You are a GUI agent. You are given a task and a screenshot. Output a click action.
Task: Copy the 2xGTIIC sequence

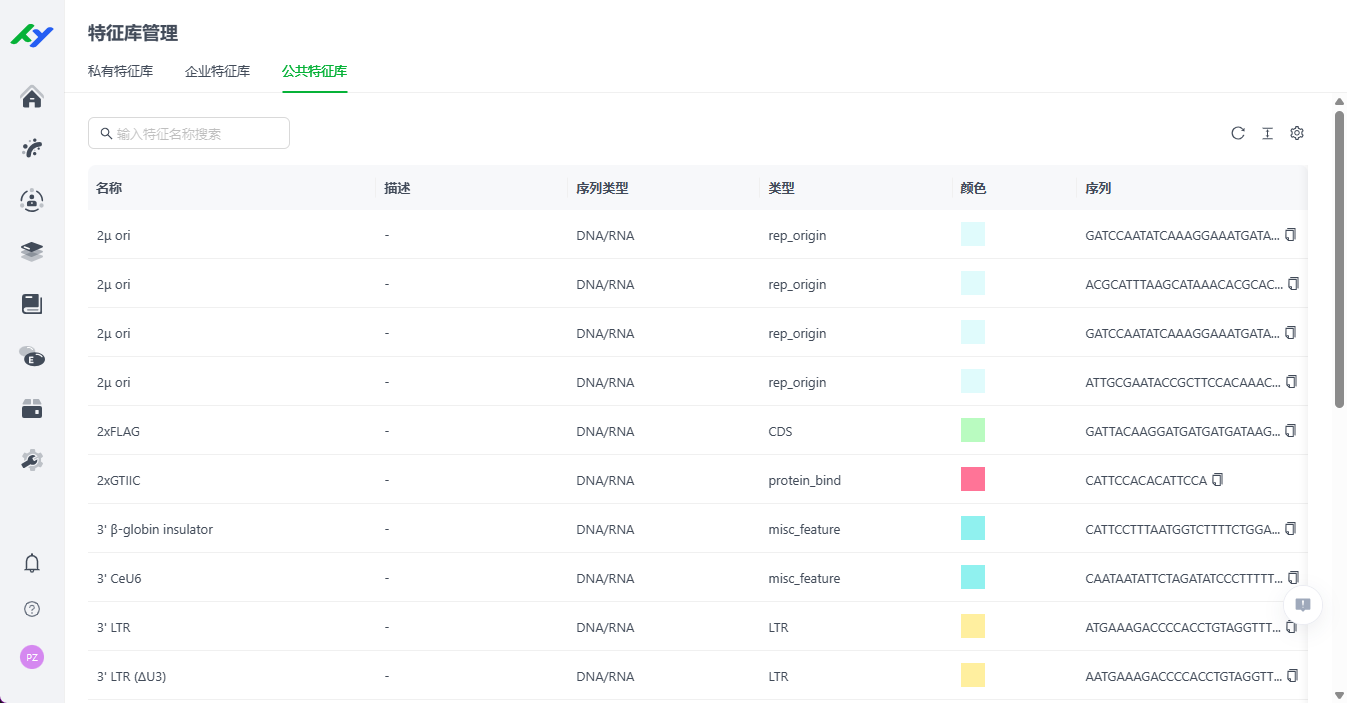pos(1217,480)
